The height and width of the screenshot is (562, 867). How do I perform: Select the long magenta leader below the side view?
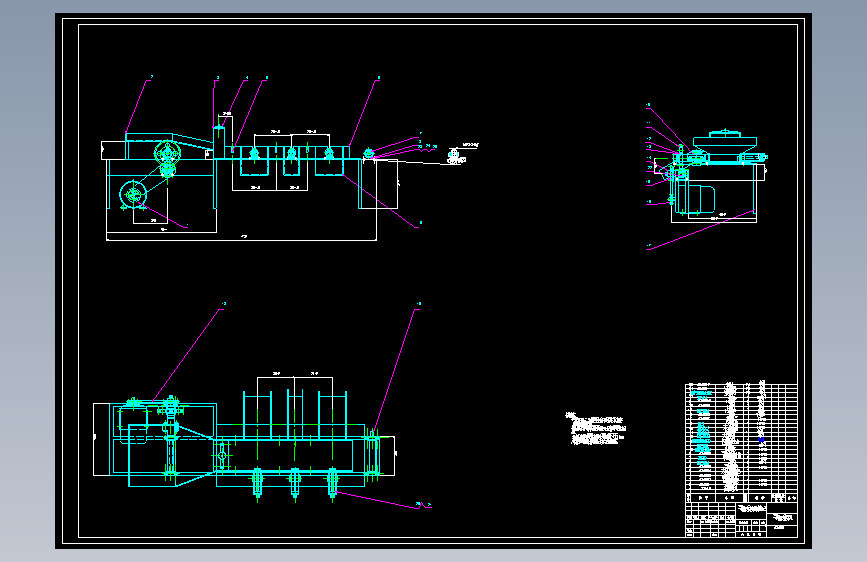701,230
